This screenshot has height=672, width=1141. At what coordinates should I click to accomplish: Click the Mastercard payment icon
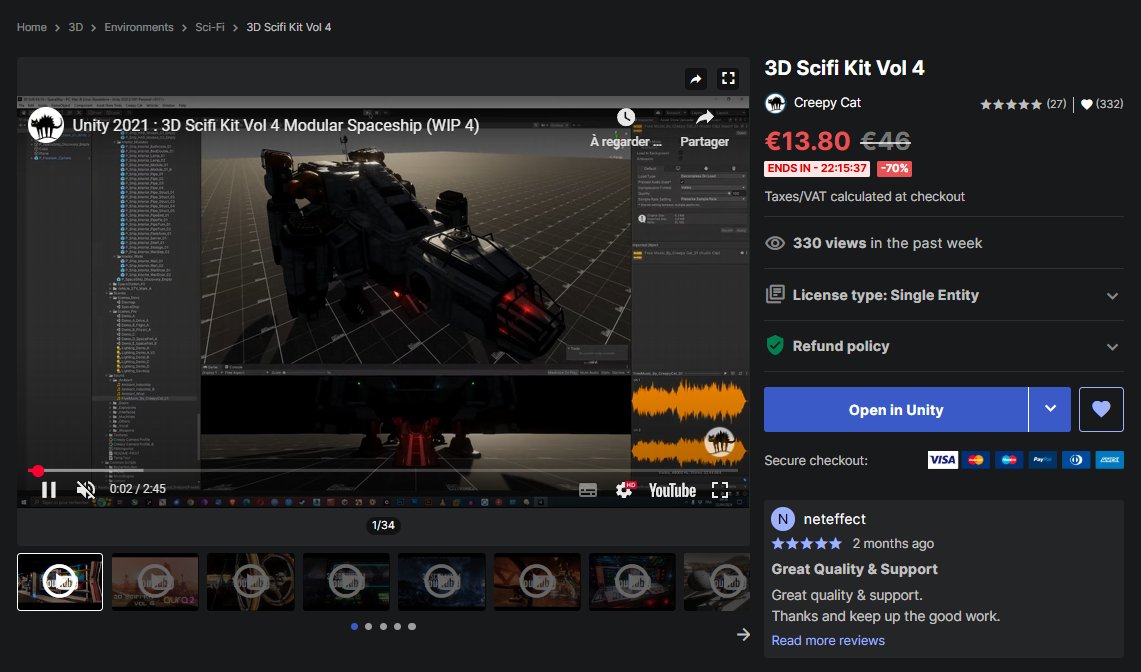(976, 459)
